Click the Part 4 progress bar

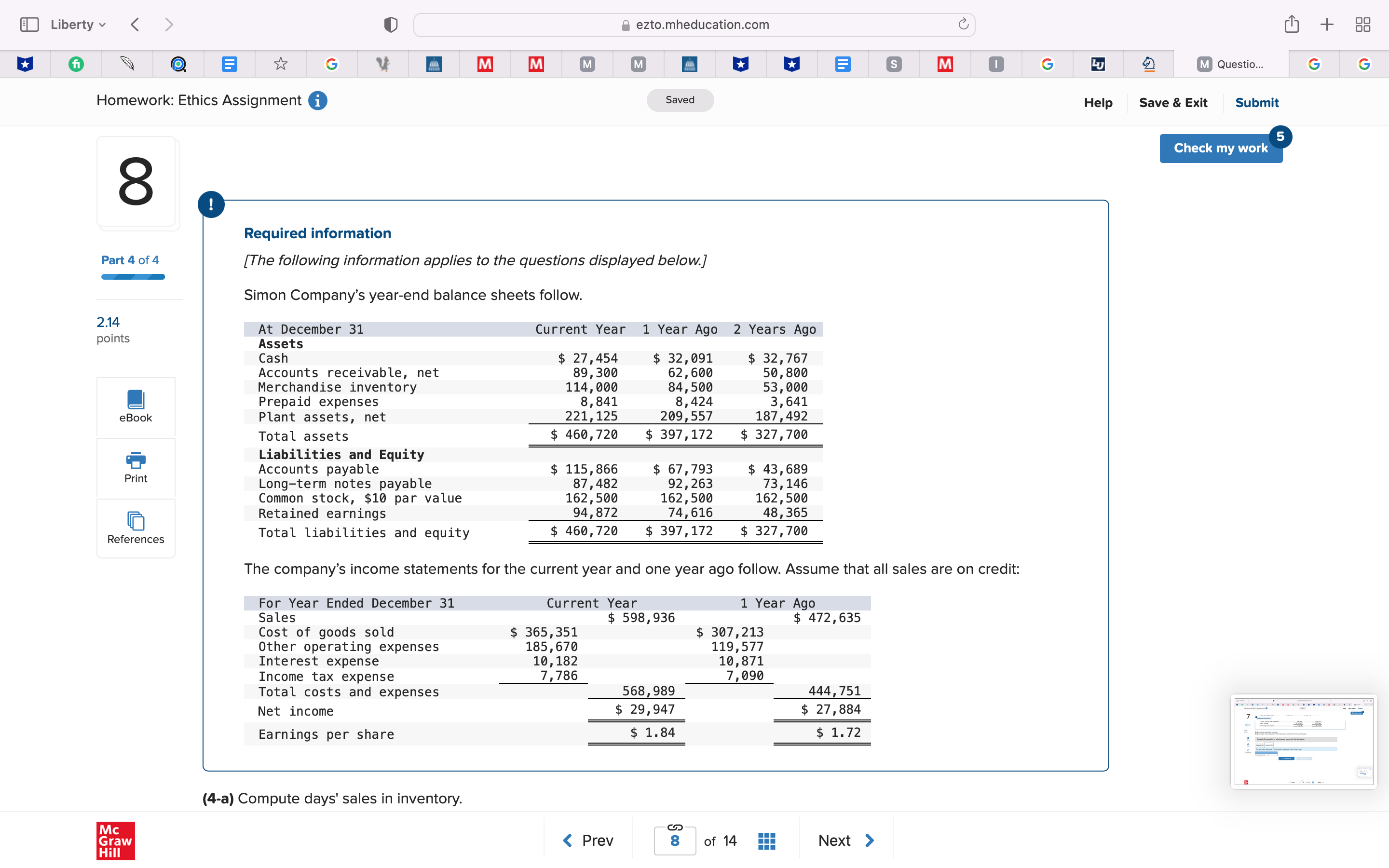tap(132, 277)
